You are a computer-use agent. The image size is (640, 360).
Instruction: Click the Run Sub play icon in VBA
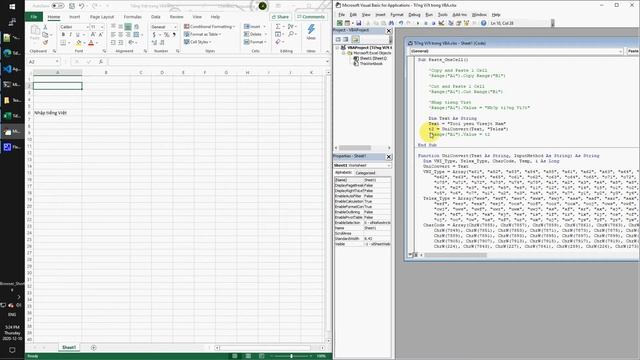click(418, 23)
